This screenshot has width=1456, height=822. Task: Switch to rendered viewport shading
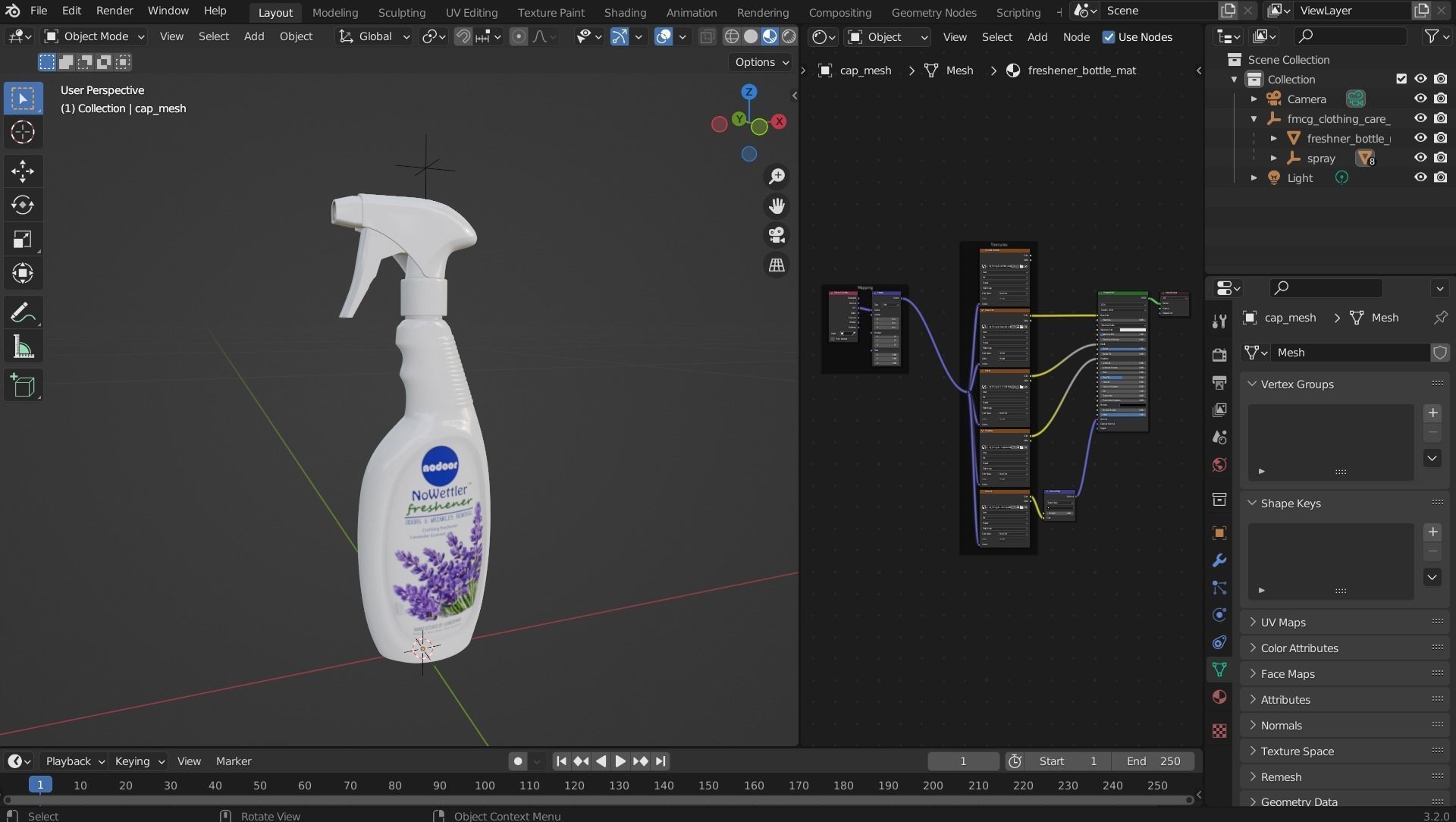tap(789, 36)
